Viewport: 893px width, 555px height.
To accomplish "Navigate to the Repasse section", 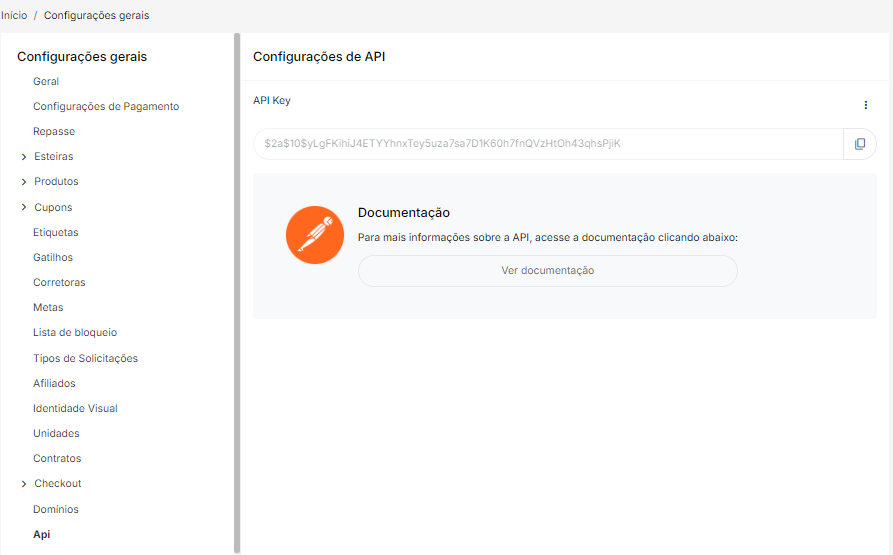I will pos(54,132).
